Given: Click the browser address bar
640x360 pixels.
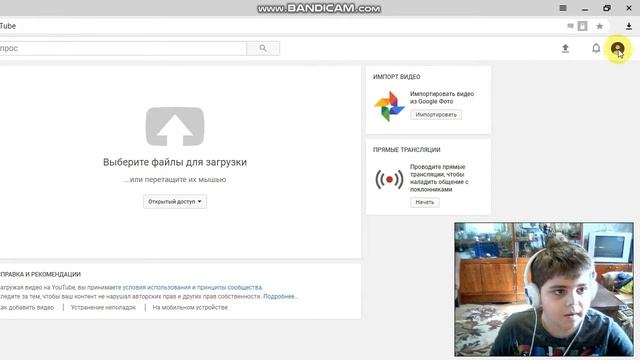Looking at the screenshot, I should 282,26.
